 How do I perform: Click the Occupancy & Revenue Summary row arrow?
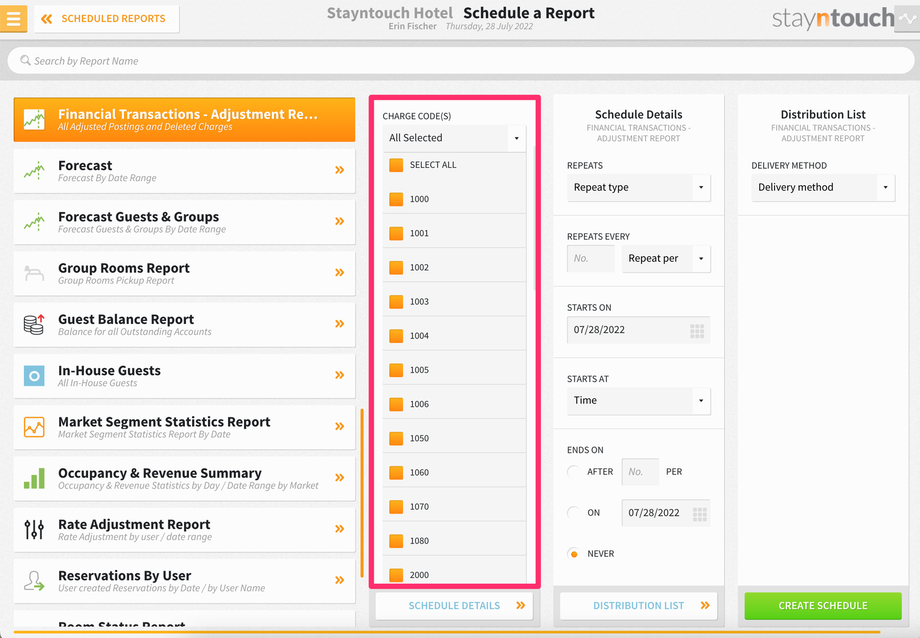pyautogui.click(x=340, y=478)
